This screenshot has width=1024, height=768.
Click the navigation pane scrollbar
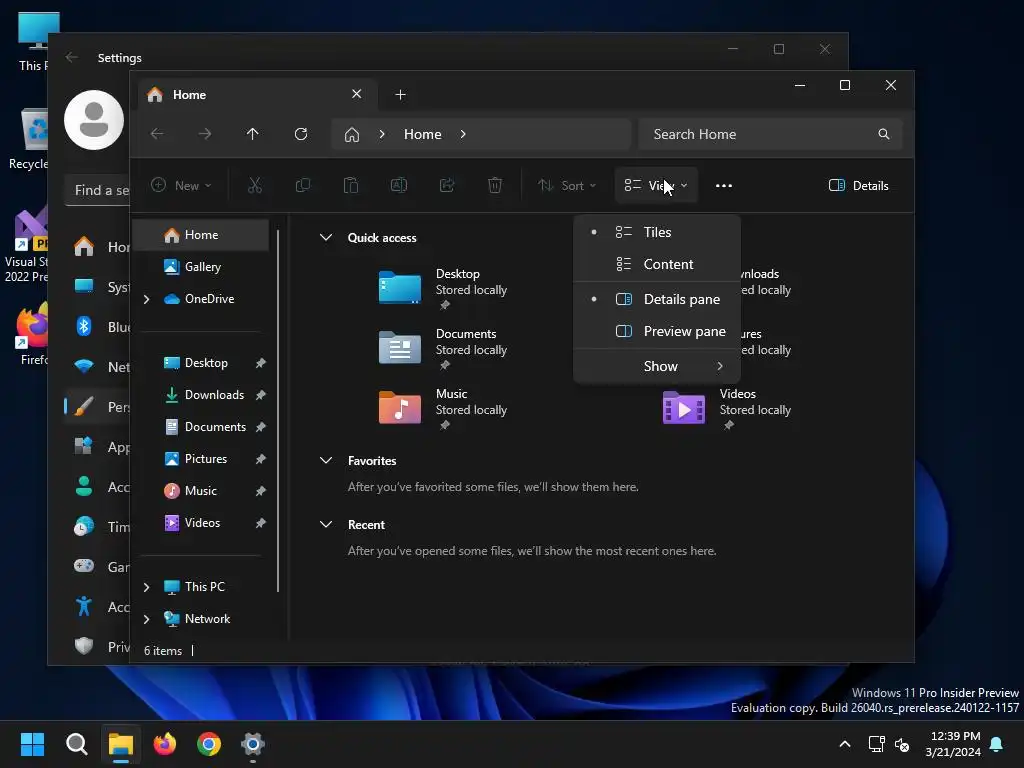pos(278,410)
